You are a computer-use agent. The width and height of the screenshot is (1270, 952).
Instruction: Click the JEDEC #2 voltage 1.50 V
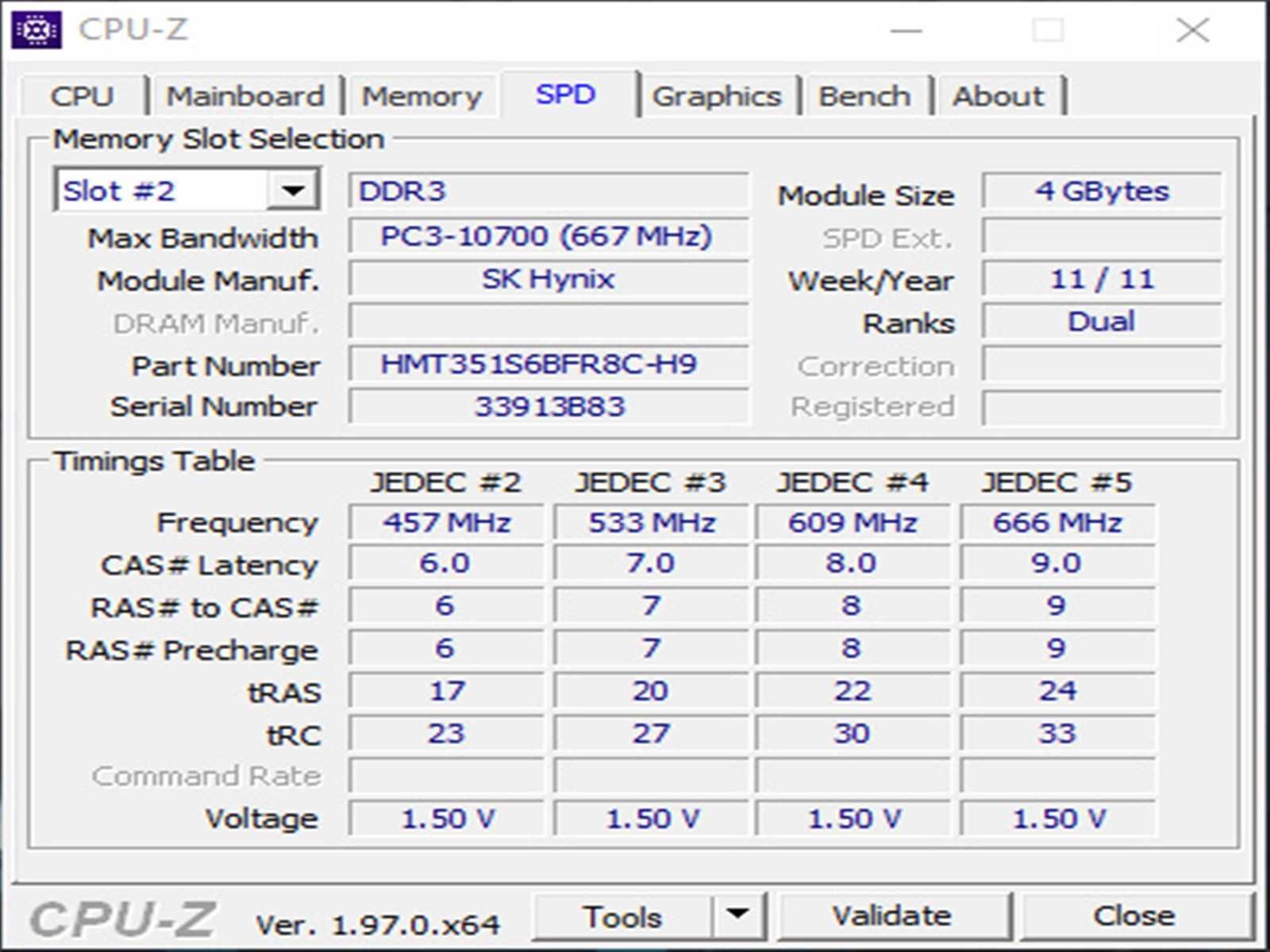click(x=447, y=818)
